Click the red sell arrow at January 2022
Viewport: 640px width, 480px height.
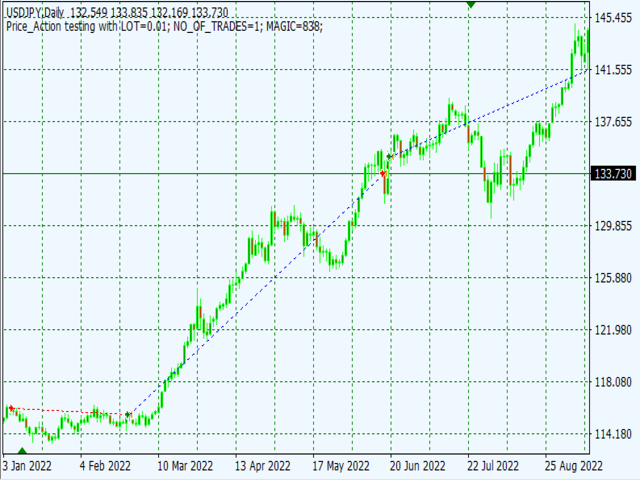coord(11,408)
